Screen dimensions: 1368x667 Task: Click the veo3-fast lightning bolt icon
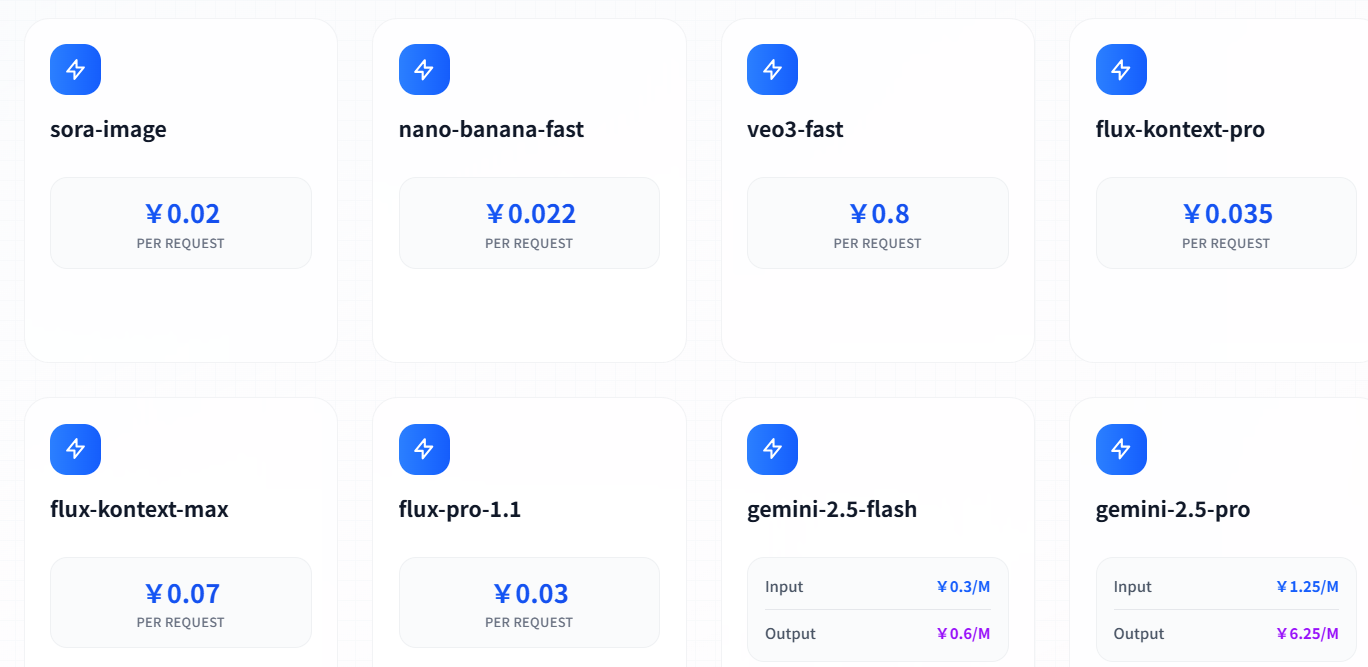click(x=772, y=70)
